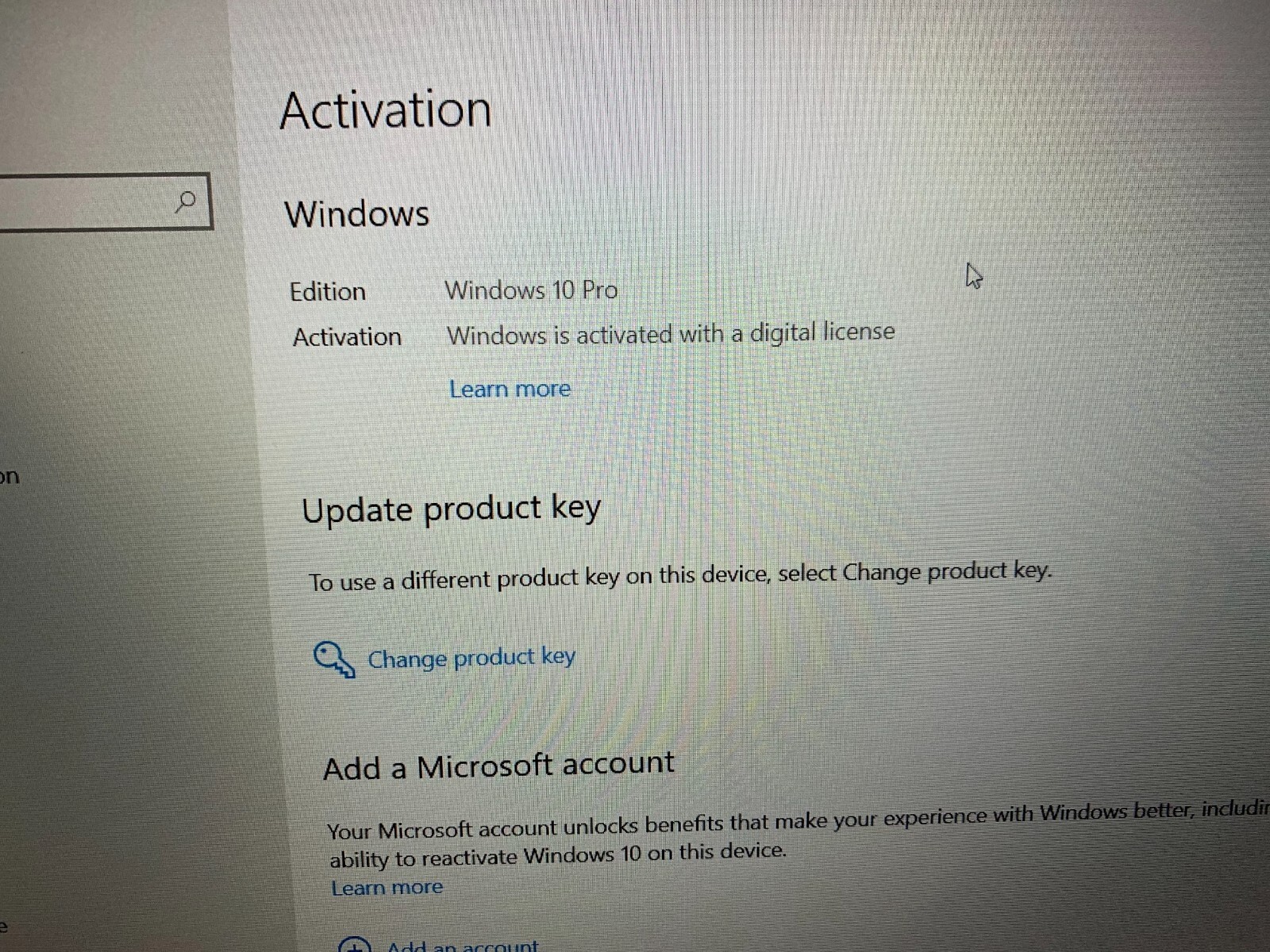This screenshot has width=1270, height=952.
Task: Click the Edition label
Action: coord(328,292)
